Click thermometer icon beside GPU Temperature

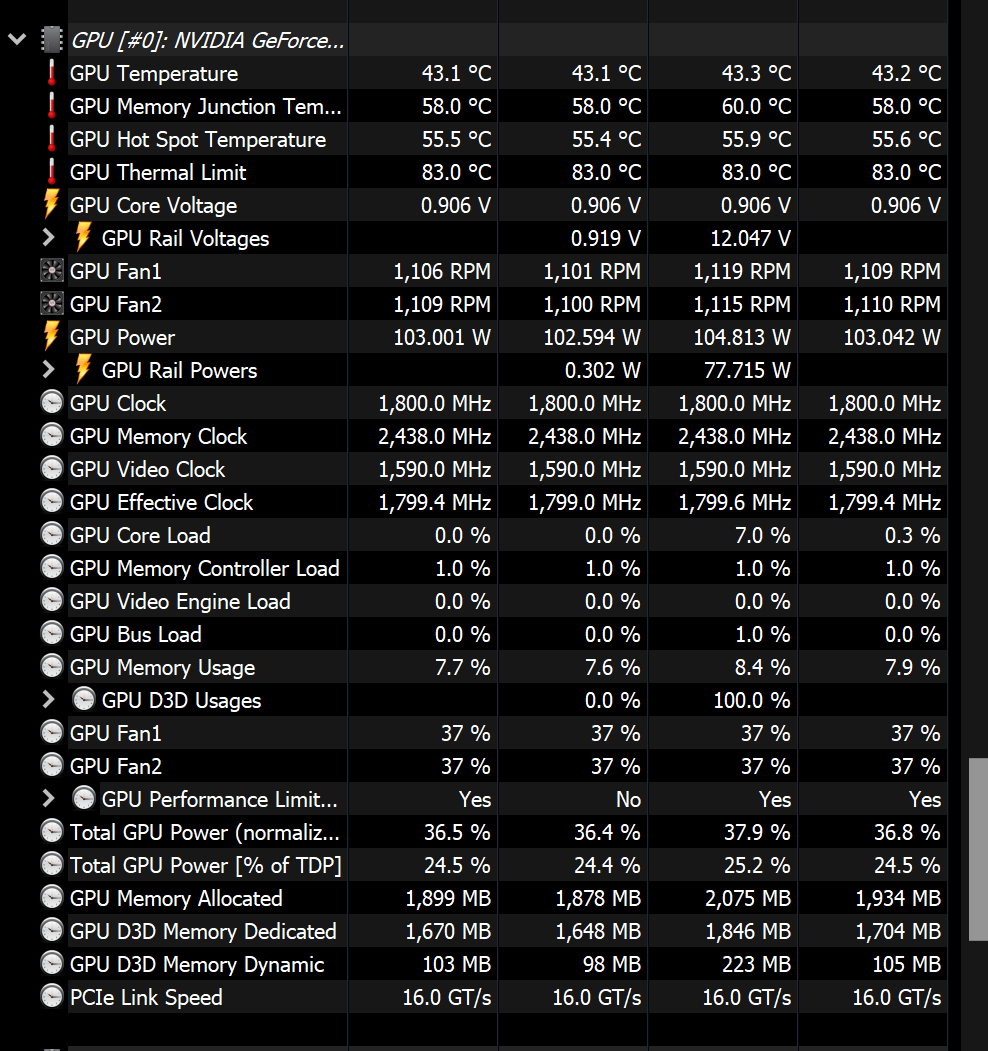tap(52, 73)
